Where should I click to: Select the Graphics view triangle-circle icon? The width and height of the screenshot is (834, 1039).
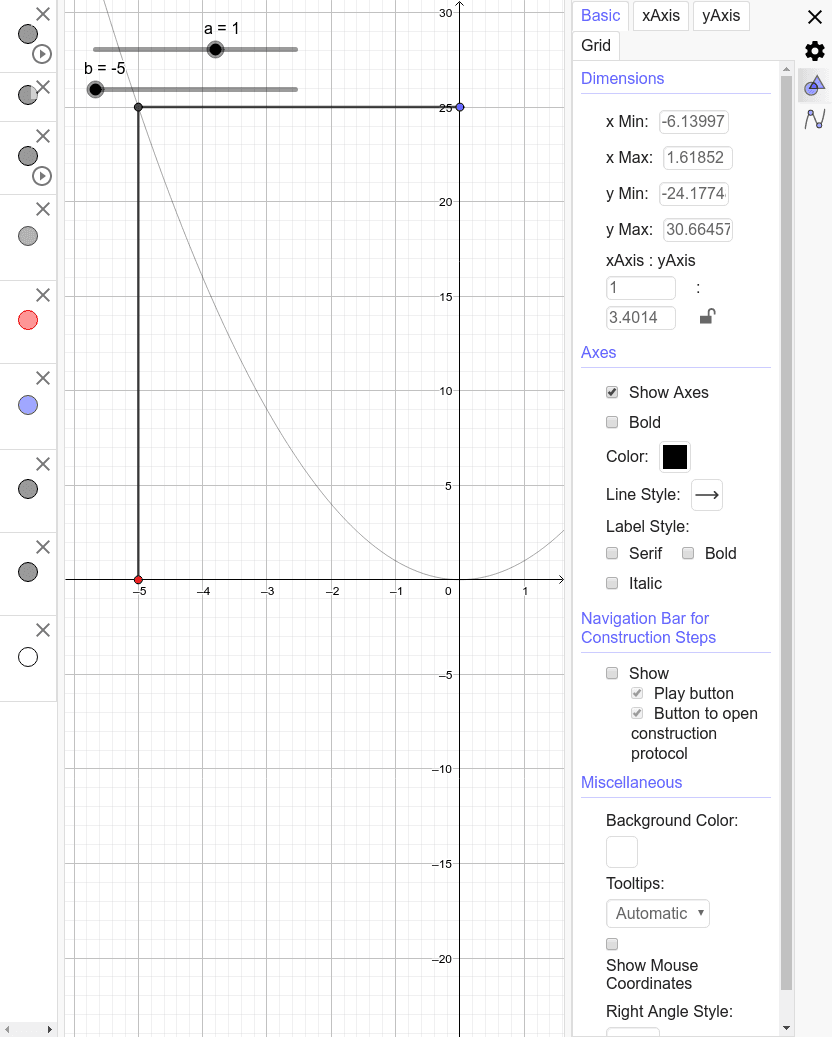(x=814, y=85)
